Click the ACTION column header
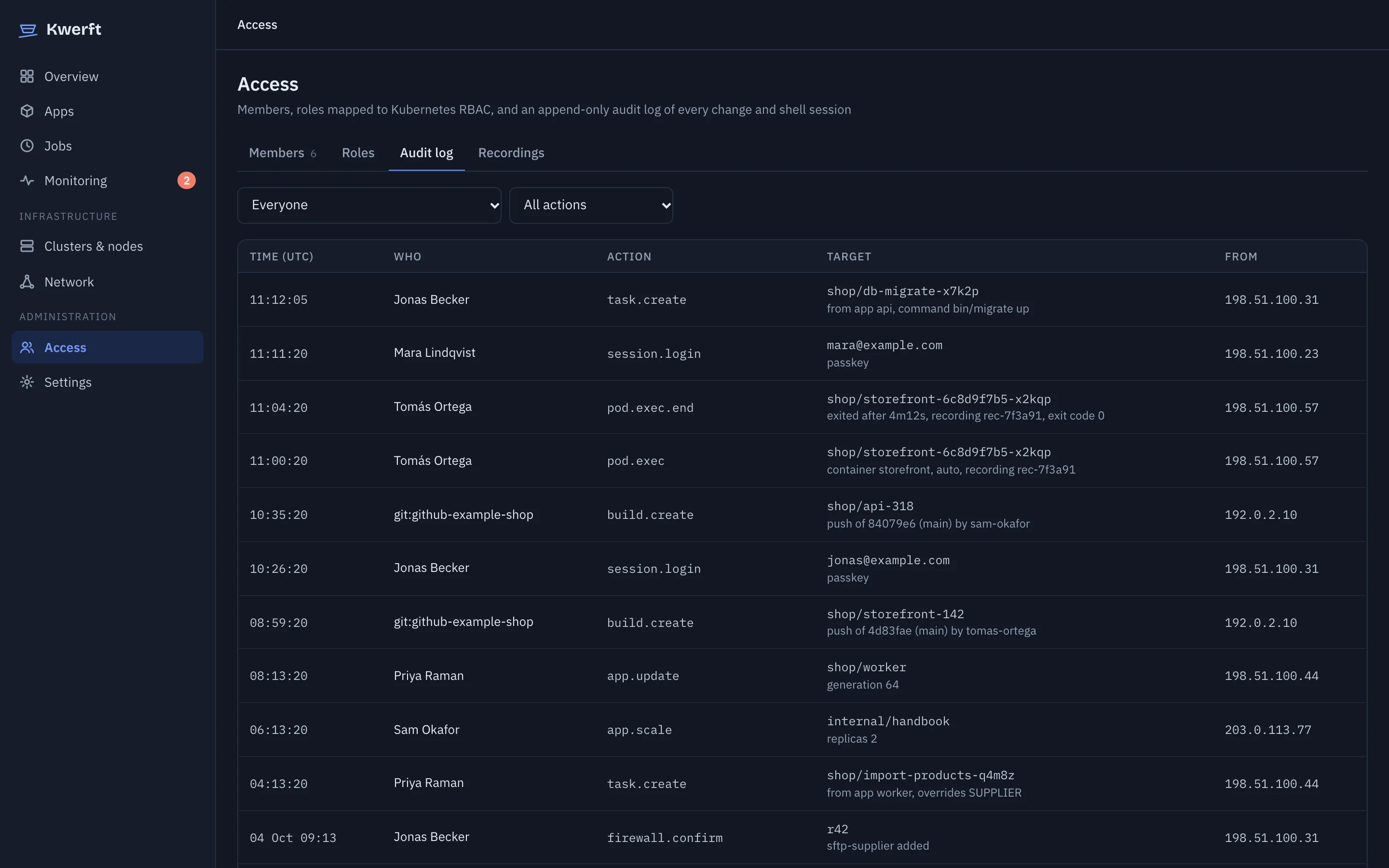This screenshot has height=868, width=1389. coord(629,257)
